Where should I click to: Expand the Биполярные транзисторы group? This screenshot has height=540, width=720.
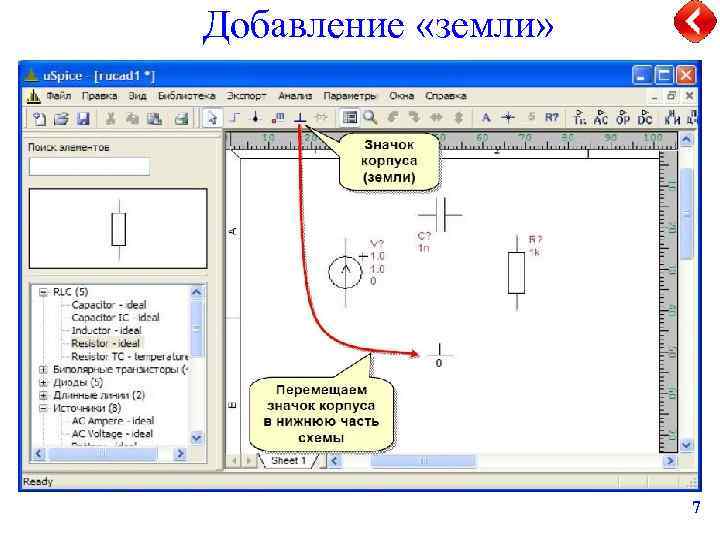[x=43, y=369]
